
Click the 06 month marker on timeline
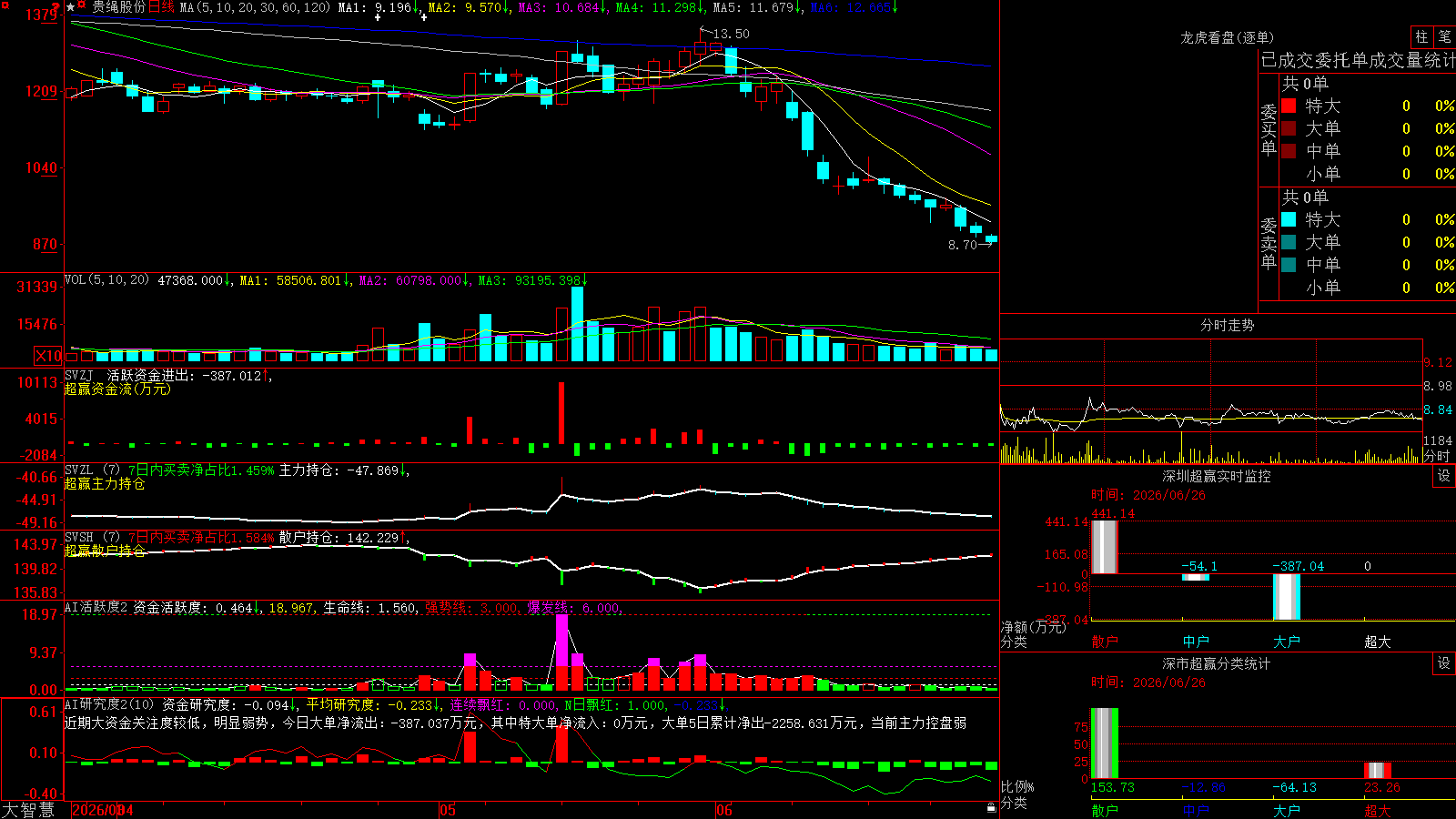tap(724, 810)
